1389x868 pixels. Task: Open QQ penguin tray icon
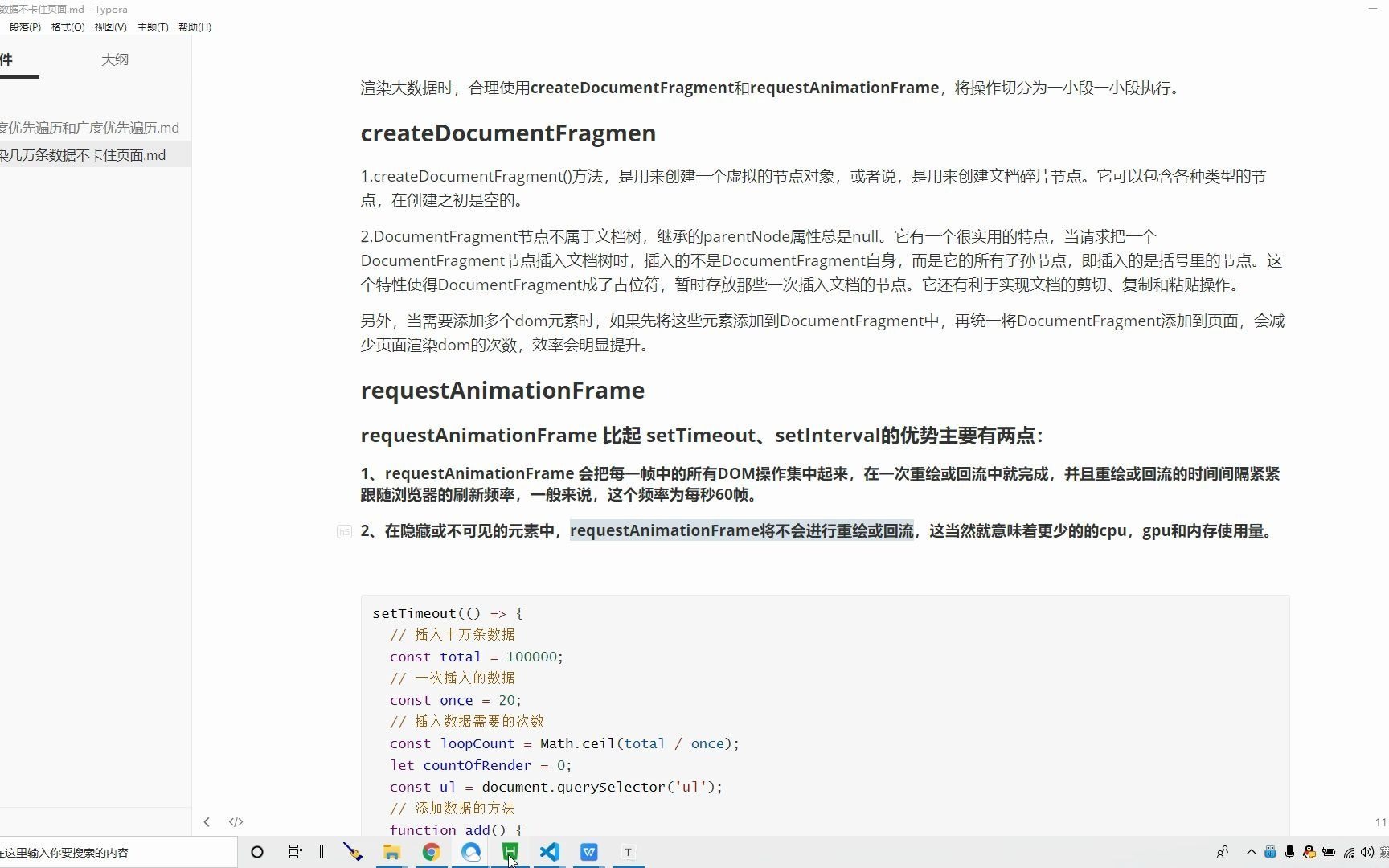[1309, 852]
